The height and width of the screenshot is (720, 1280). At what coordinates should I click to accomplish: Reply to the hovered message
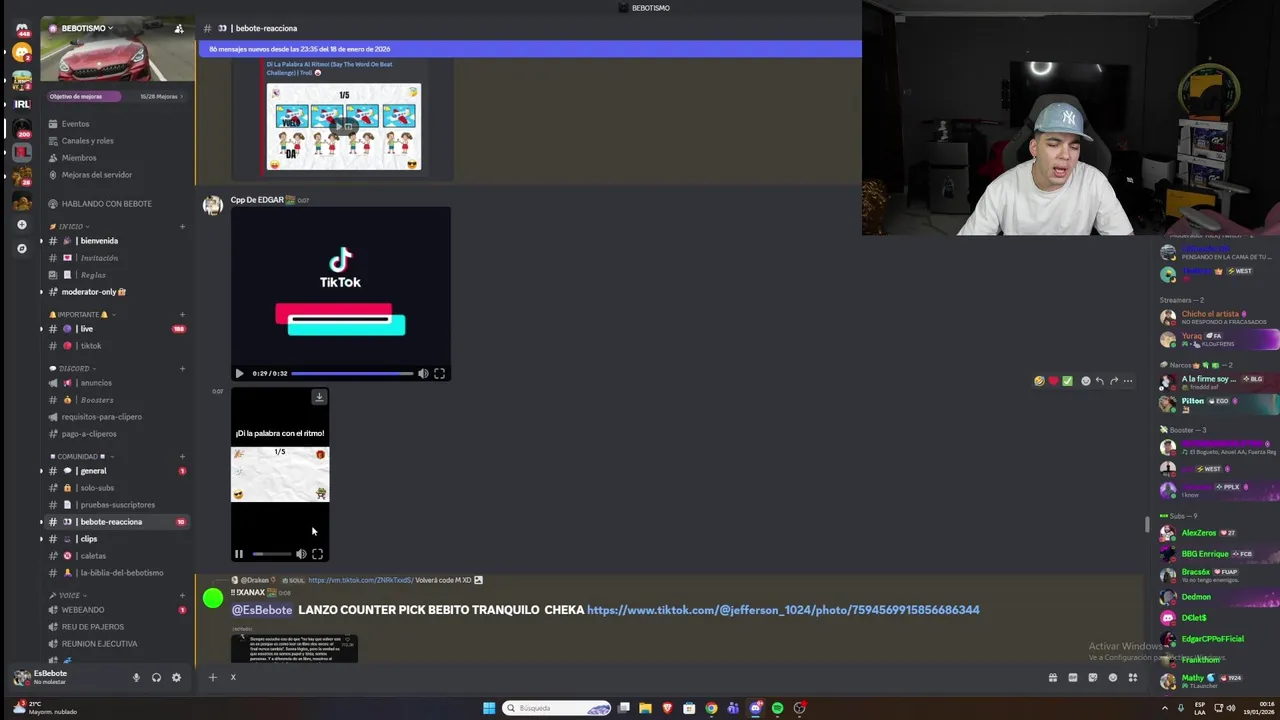[1099, 381]
